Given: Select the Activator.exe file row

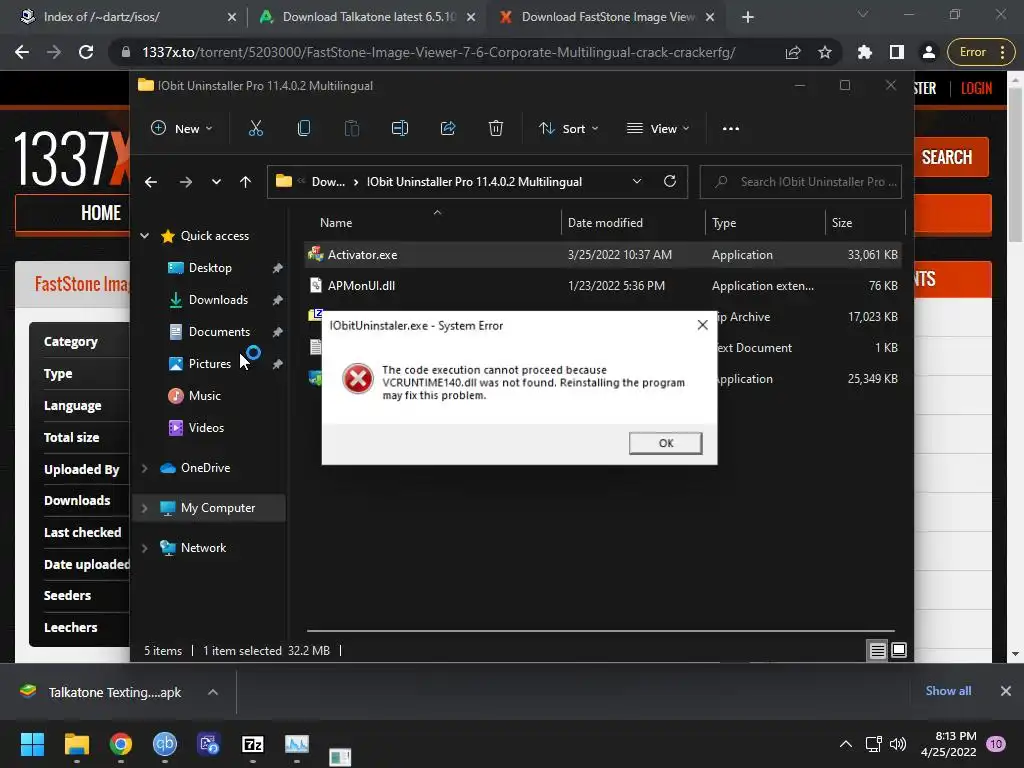Looking at the screenshot, I should (x=603, y=255).
